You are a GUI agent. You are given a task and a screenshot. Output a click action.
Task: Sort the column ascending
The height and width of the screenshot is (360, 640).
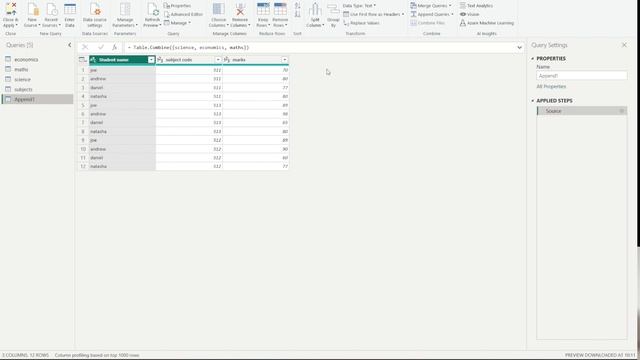tap(298, 6)
